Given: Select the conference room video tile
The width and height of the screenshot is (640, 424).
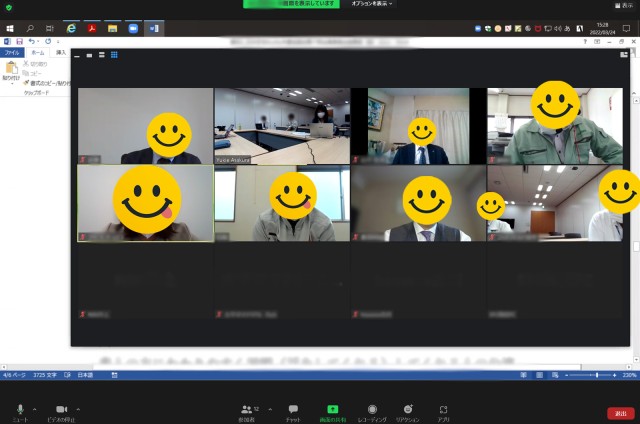Looking at the screenshot, I should pos(282,126).
